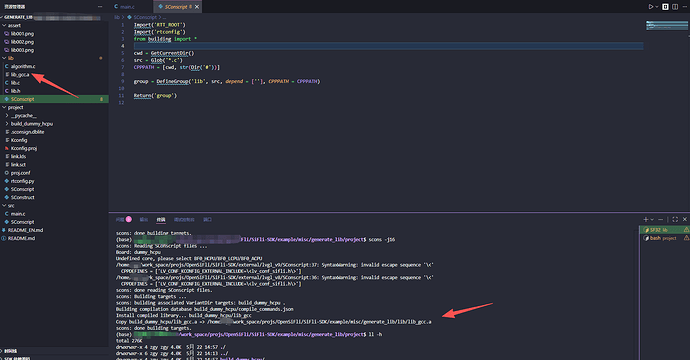Open new terminal profile dropdown
The height and width of the screenshot is (360, 690).
652,219
